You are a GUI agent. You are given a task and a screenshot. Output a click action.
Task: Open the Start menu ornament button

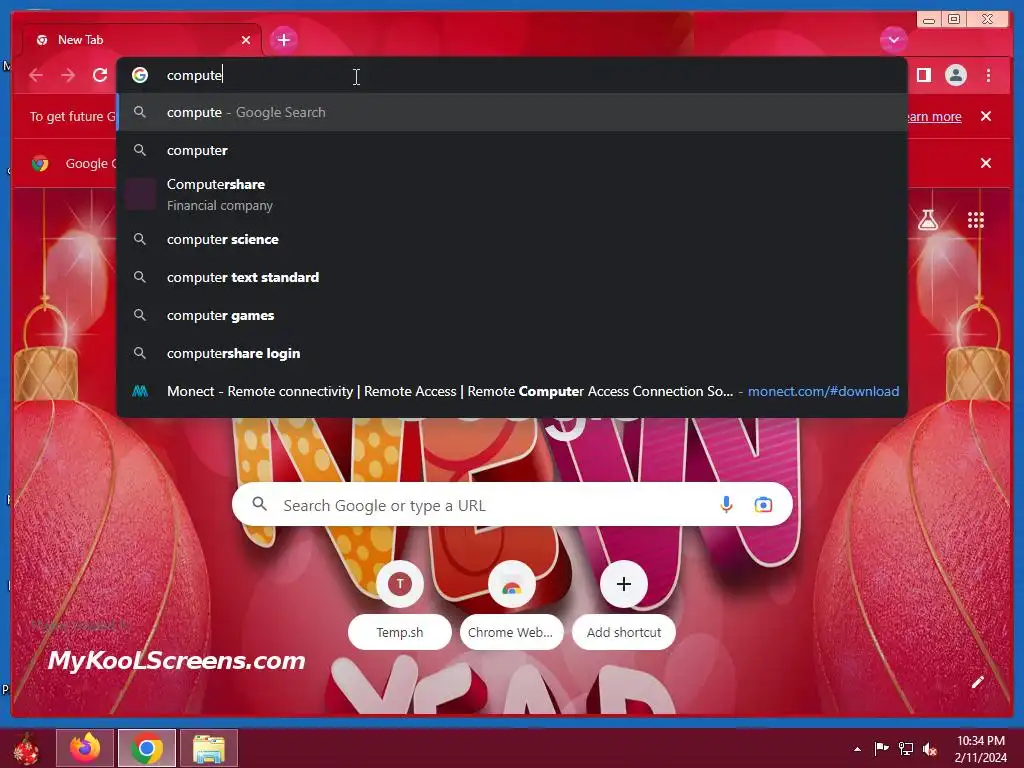click(x=26, y=748)
